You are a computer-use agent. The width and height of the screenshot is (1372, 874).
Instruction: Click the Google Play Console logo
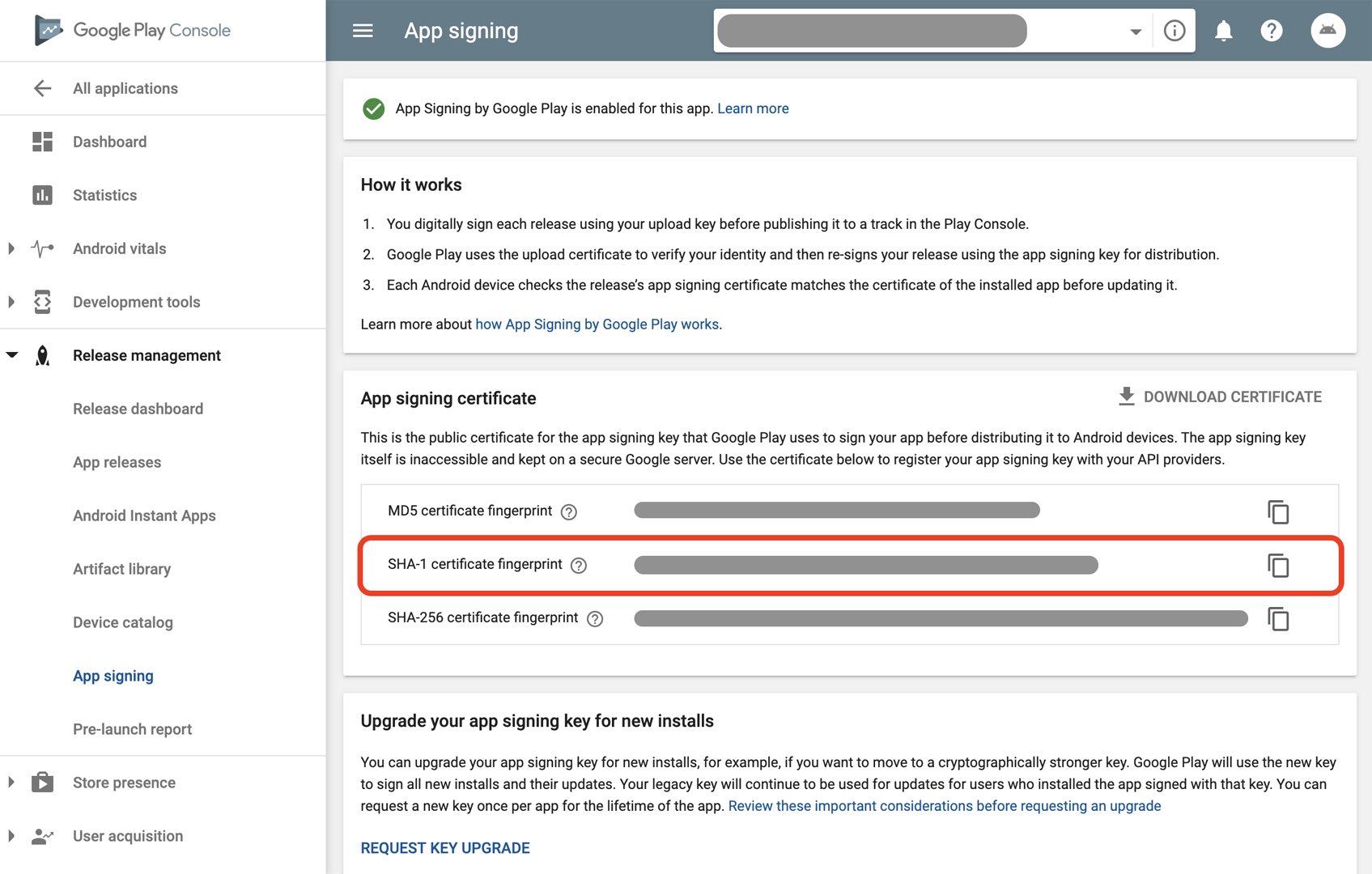(133, 31)
